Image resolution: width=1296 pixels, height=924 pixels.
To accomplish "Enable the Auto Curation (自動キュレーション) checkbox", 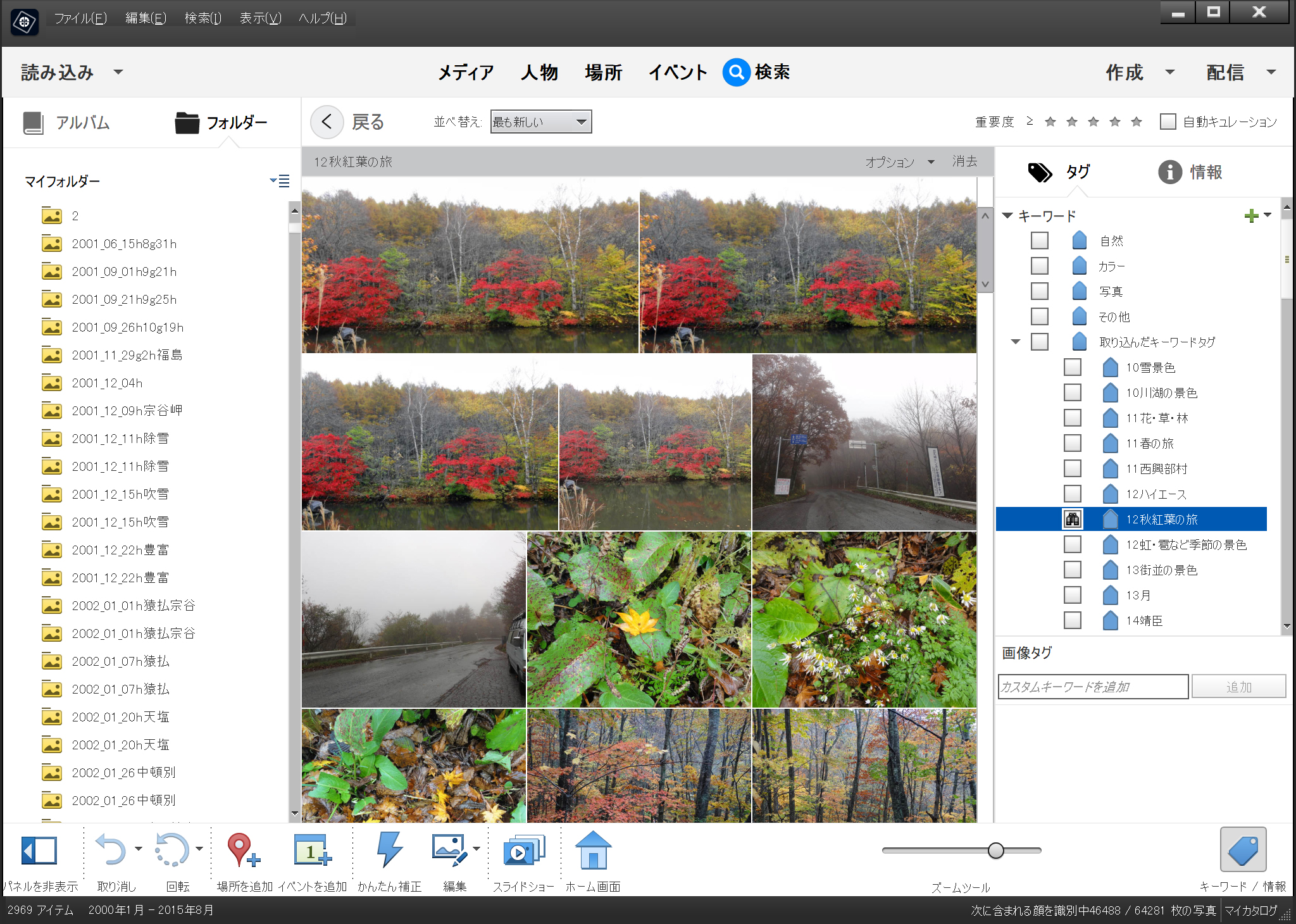I will pyautogui.click(x=1168, y=122).
